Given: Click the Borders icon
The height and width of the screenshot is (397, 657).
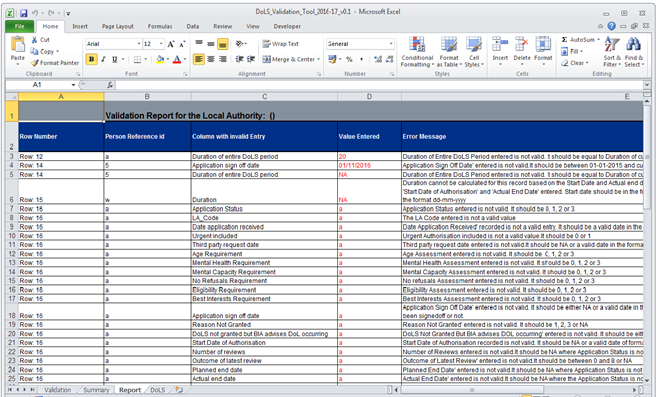Looking at the screenshot, I should pos(137,60).
